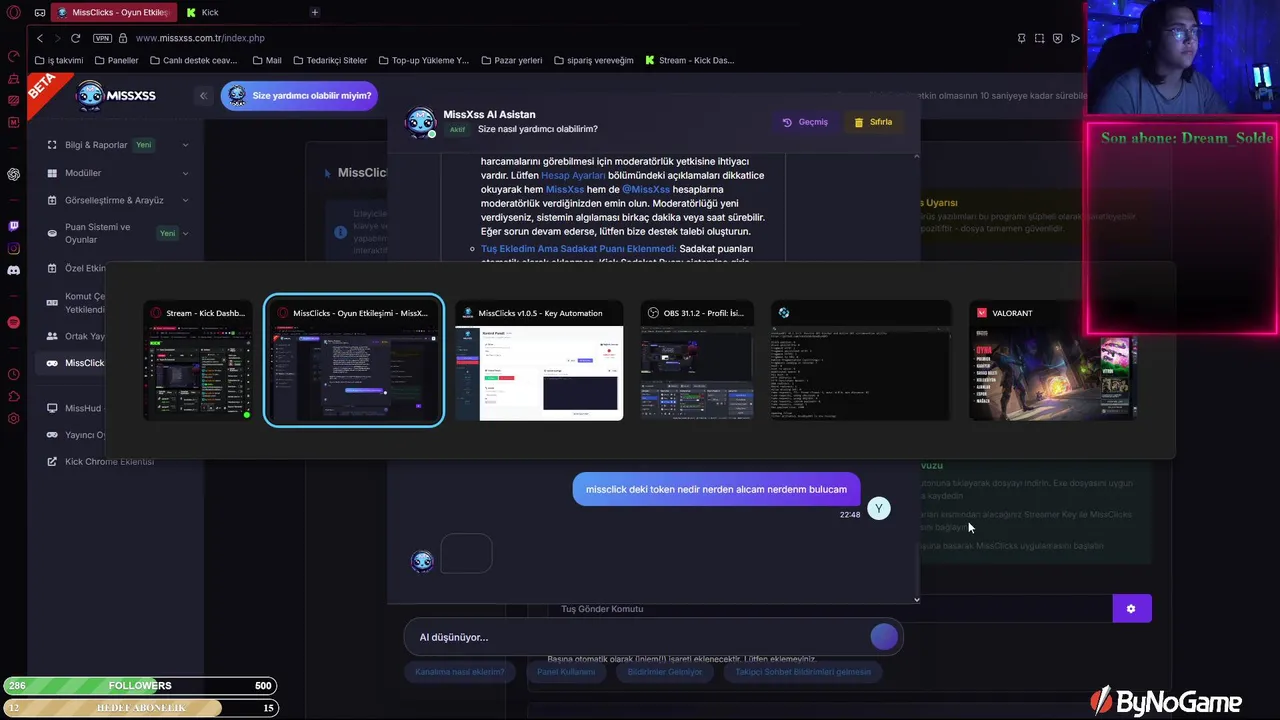
Task: Go back with the browser back arrow
Action: [x=40, y=38]
